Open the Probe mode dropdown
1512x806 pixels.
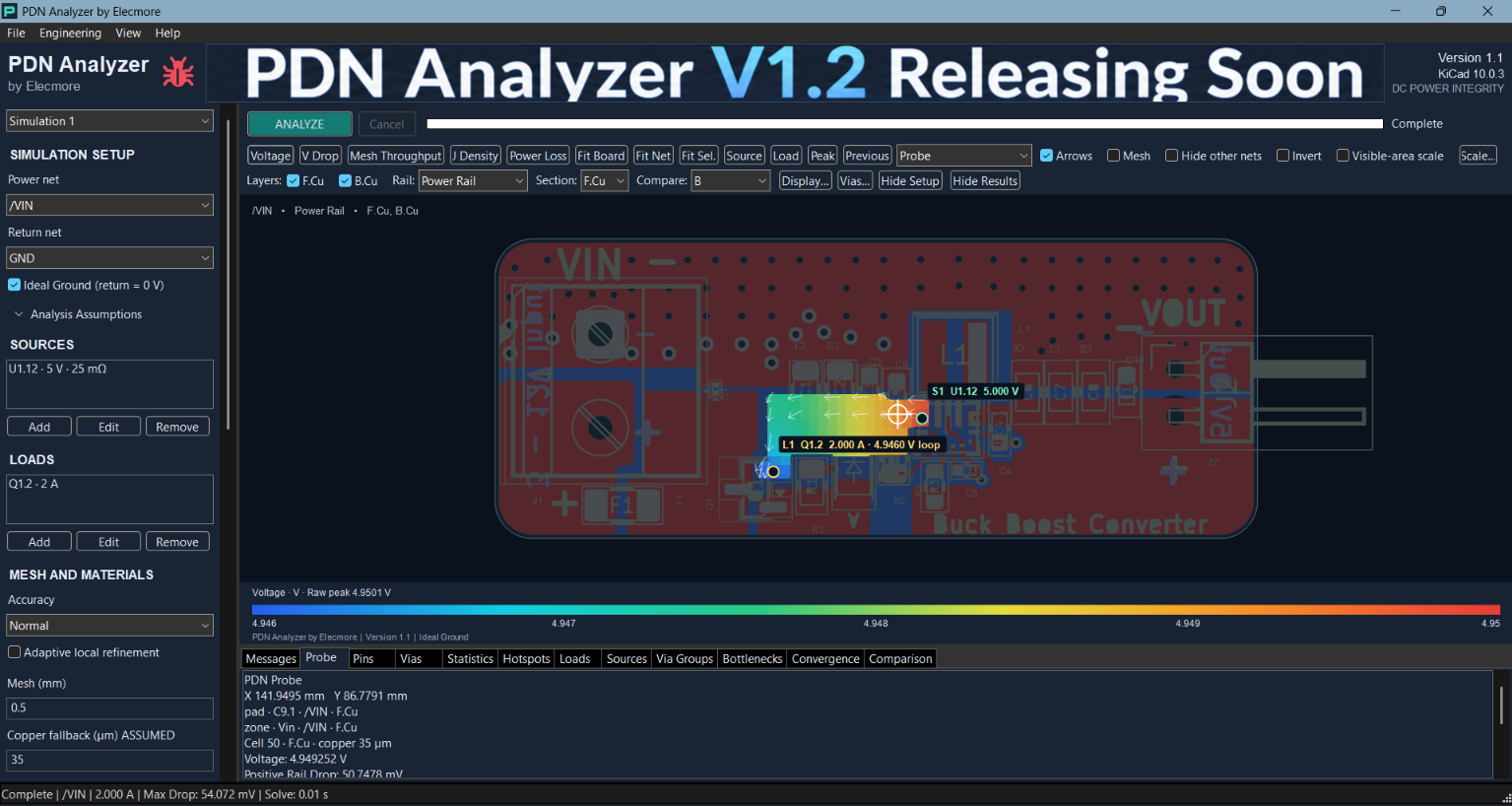[x=964, y=156]
